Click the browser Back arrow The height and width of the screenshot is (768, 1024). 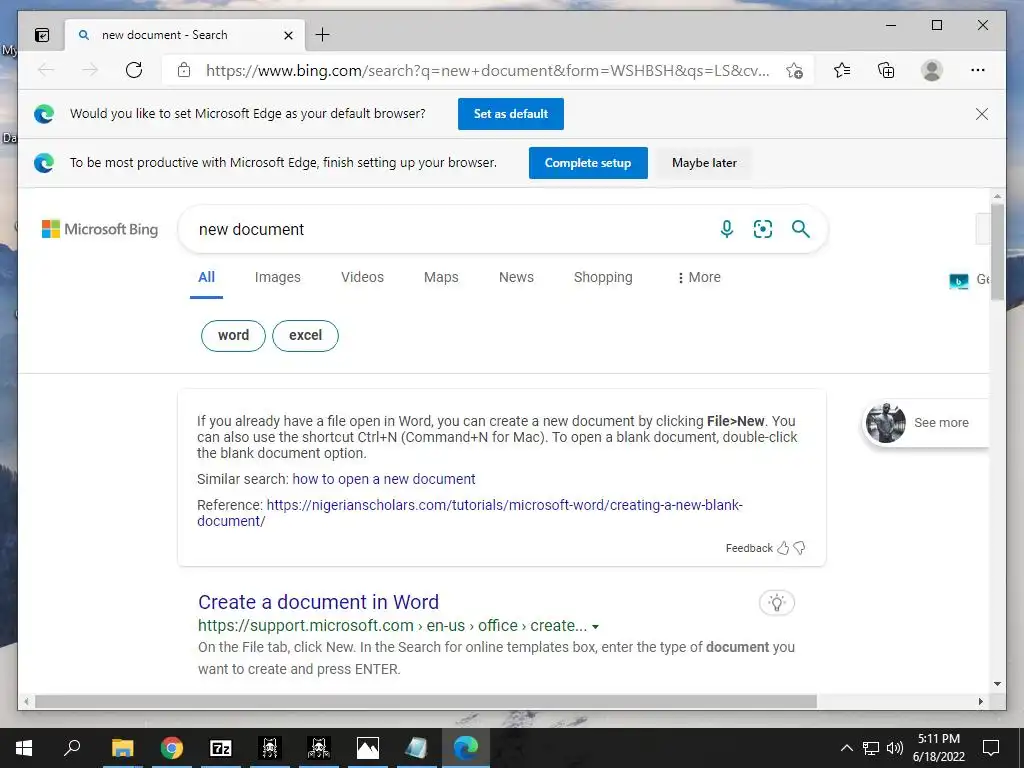pyautogui.click(x=46, y=70)
